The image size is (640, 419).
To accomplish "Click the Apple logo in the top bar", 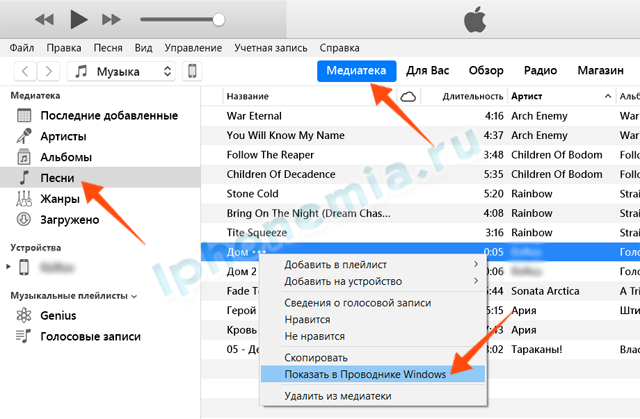I will (475, 19).
